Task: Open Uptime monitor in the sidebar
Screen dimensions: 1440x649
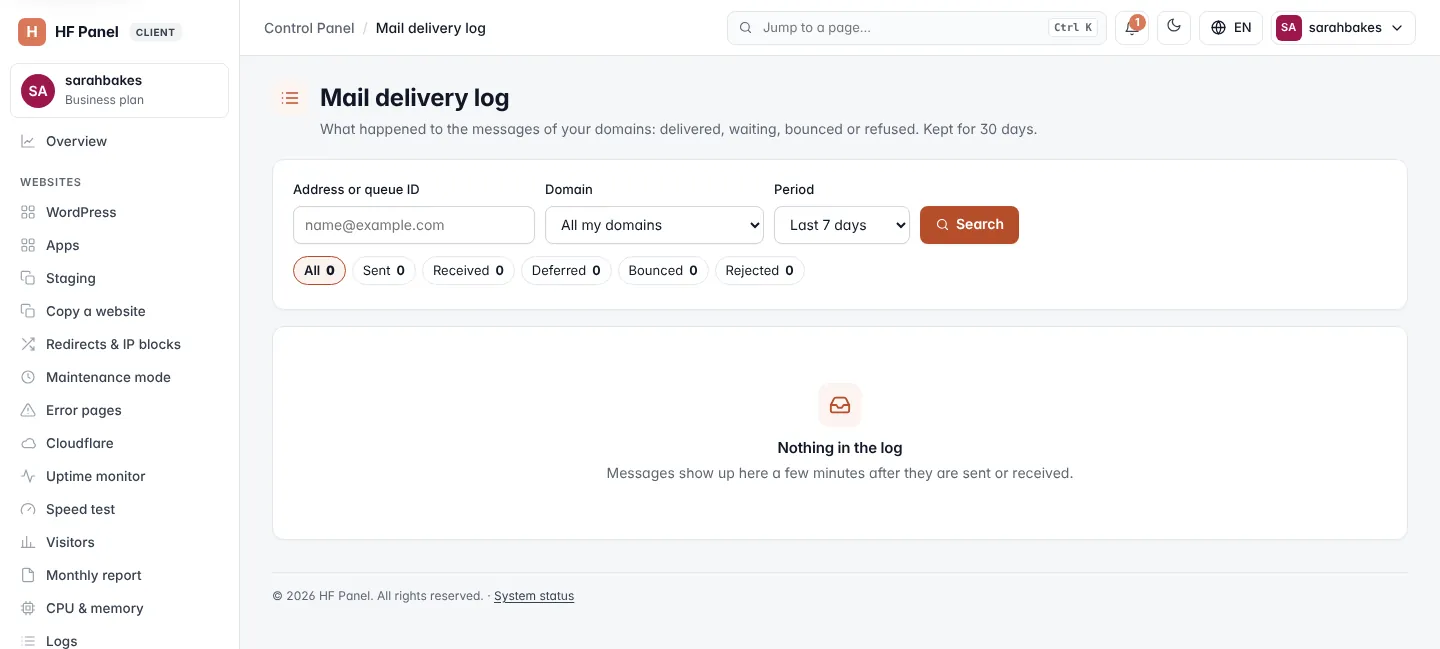Action: tap(120, 476)
